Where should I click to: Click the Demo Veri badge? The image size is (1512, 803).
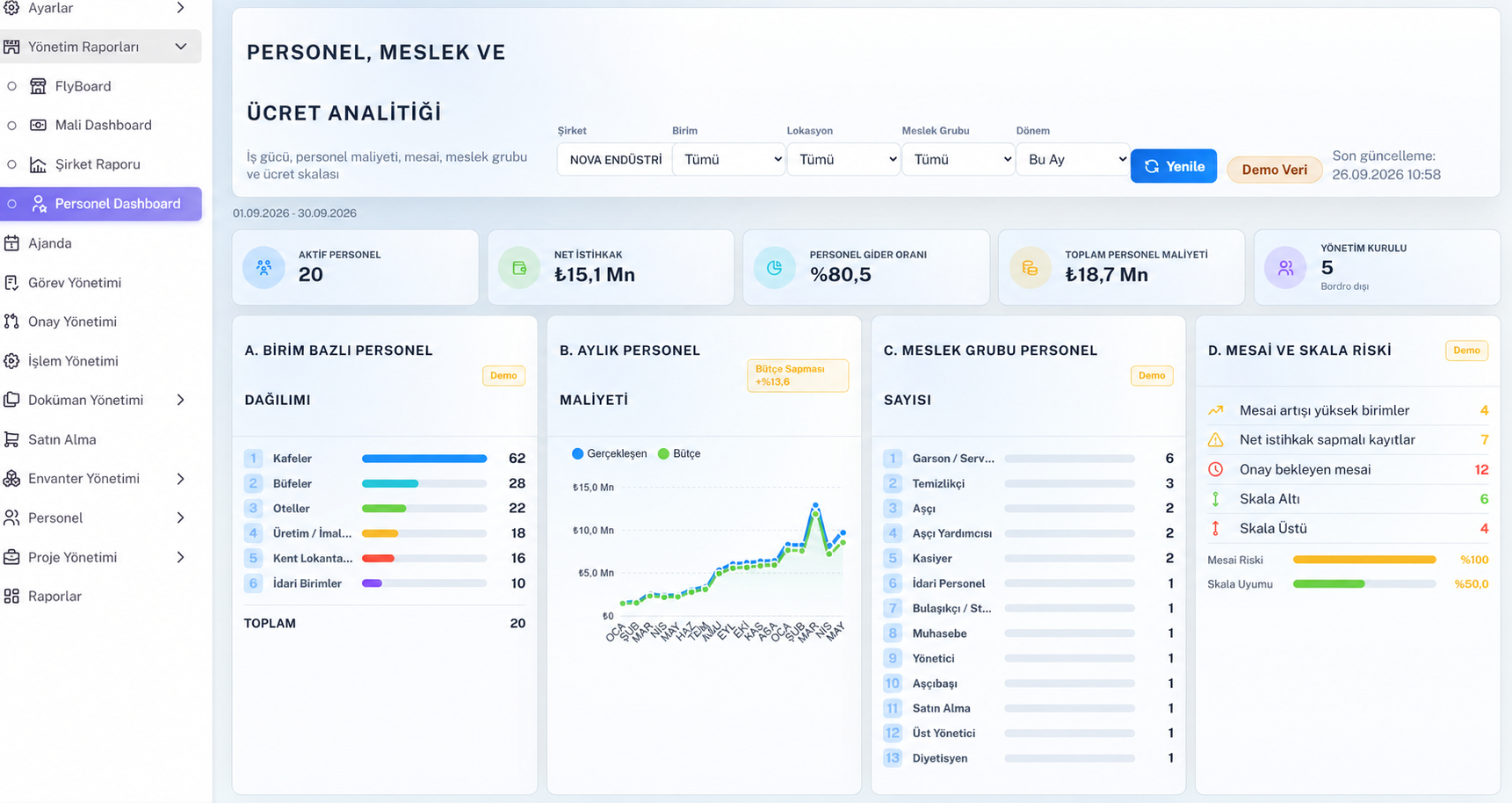pyautogui.click(x=1275, y=170)
